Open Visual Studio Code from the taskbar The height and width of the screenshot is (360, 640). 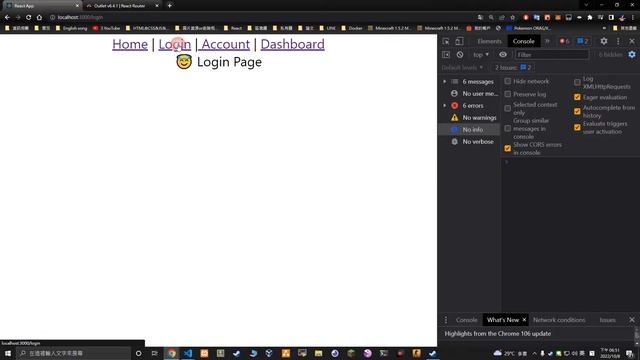pos(188,353)
